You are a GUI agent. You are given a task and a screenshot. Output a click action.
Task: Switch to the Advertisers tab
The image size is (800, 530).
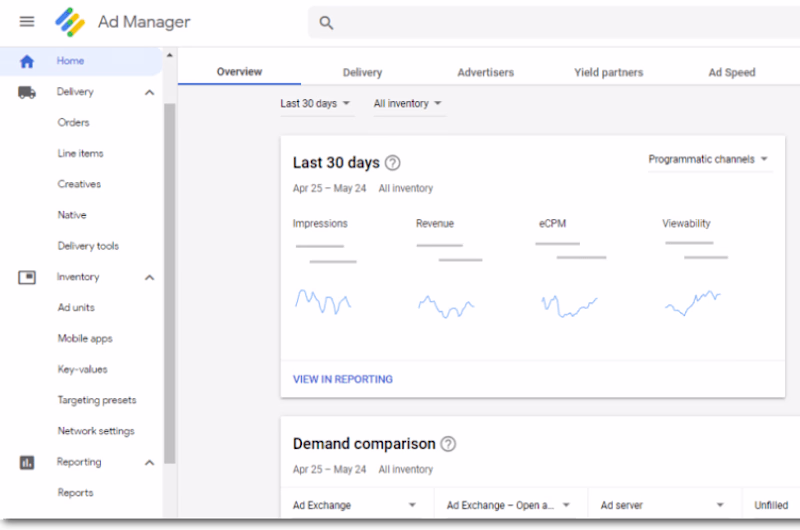pyautogui.click(x=486, y=72)
